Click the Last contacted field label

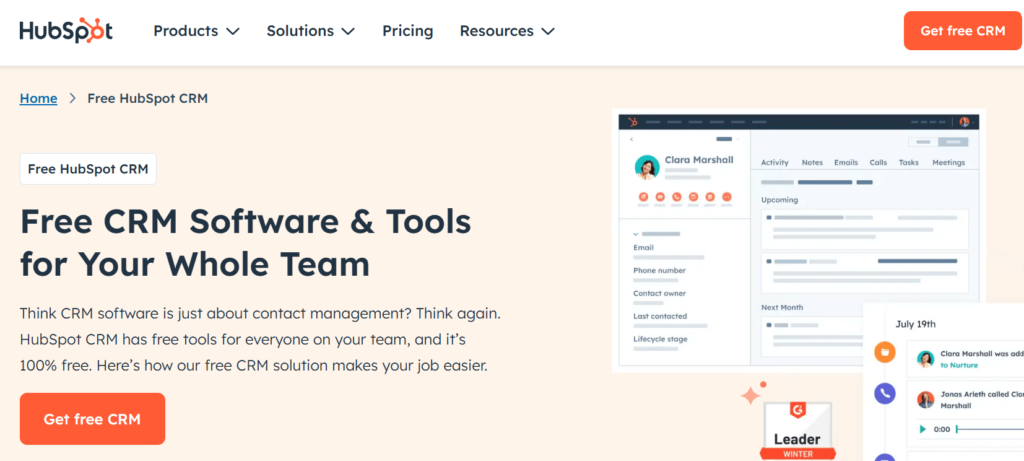(660, 316)
